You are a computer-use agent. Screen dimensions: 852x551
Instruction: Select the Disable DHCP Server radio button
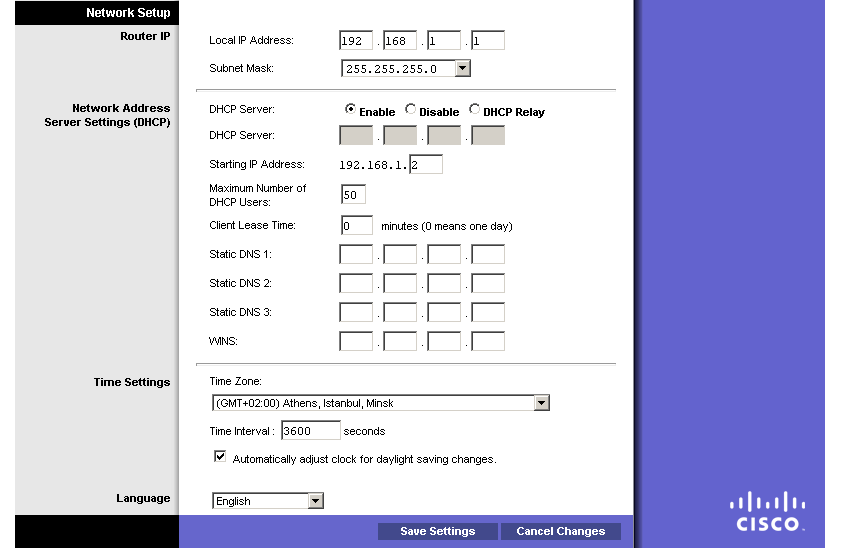pyautogui.click(x=411, y=110)
